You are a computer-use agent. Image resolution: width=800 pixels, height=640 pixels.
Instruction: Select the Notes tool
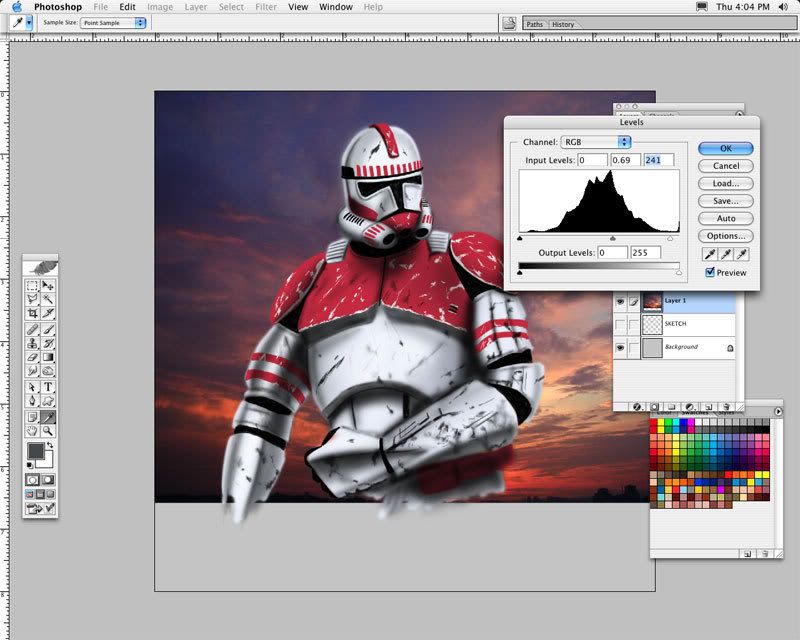click(x=32, y=417)
